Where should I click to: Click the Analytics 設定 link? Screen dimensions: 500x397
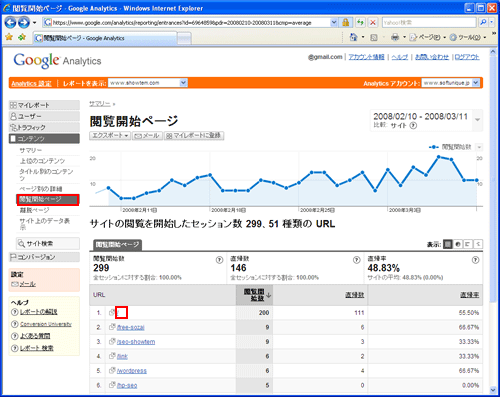31,83
